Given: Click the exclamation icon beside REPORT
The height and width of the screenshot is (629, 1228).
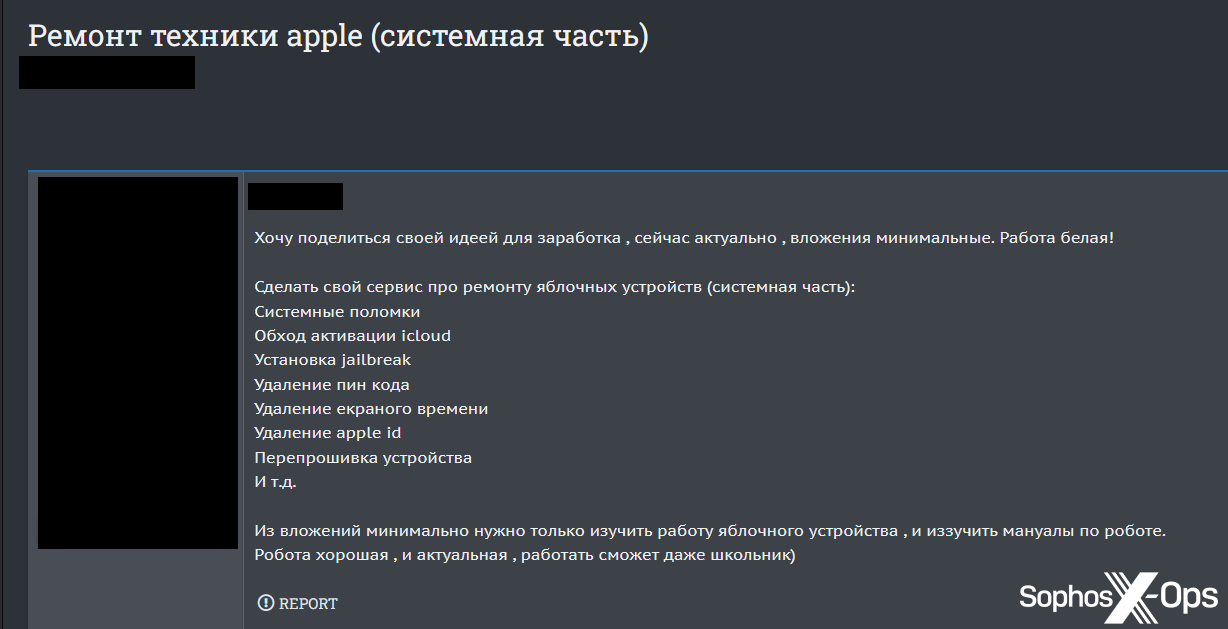Looking at the screenshot, I should pos(265,603).
